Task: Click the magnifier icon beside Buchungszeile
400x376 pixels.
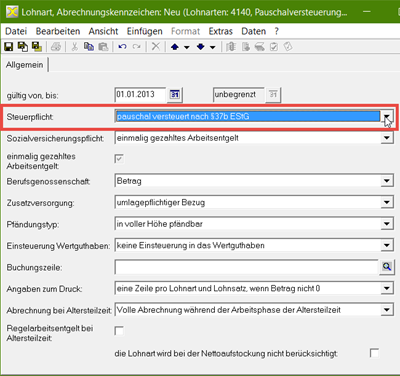Action: (387, 267)
